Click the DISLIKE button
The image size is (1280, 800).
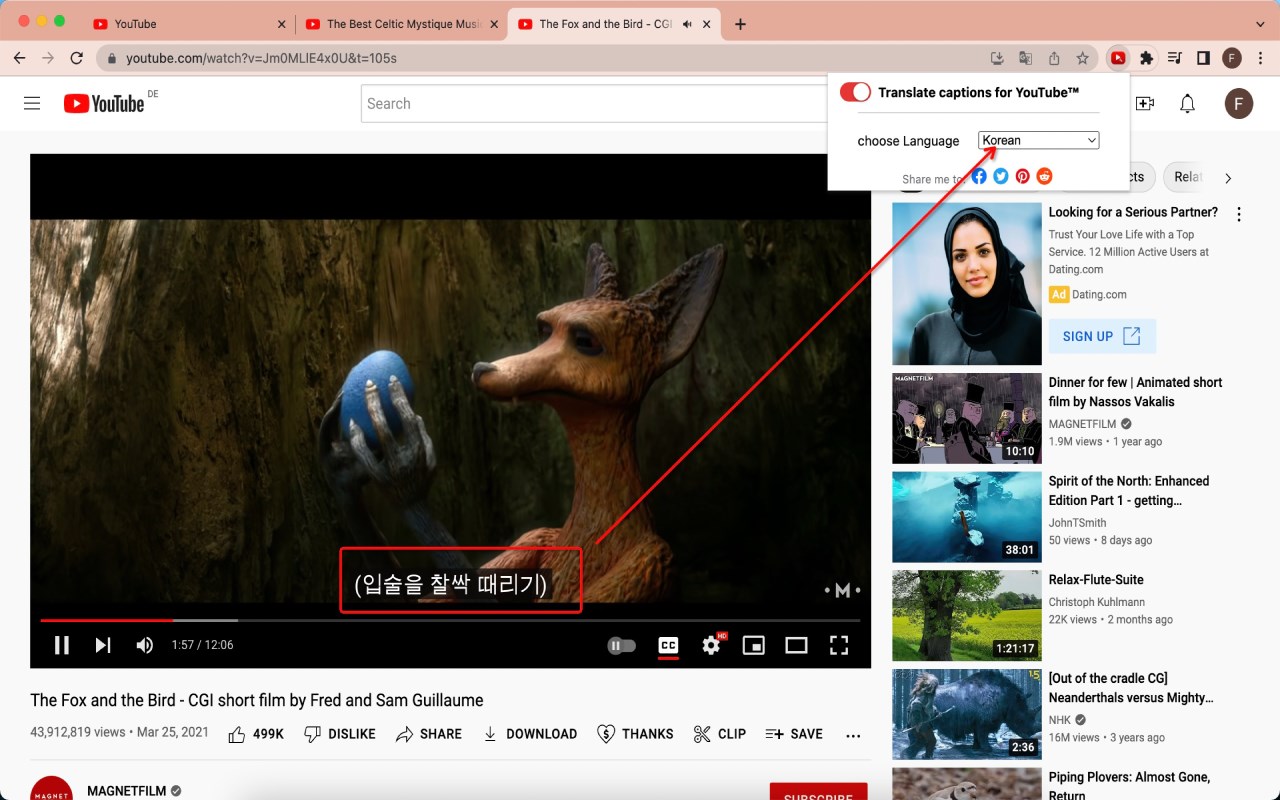(340, 734)
